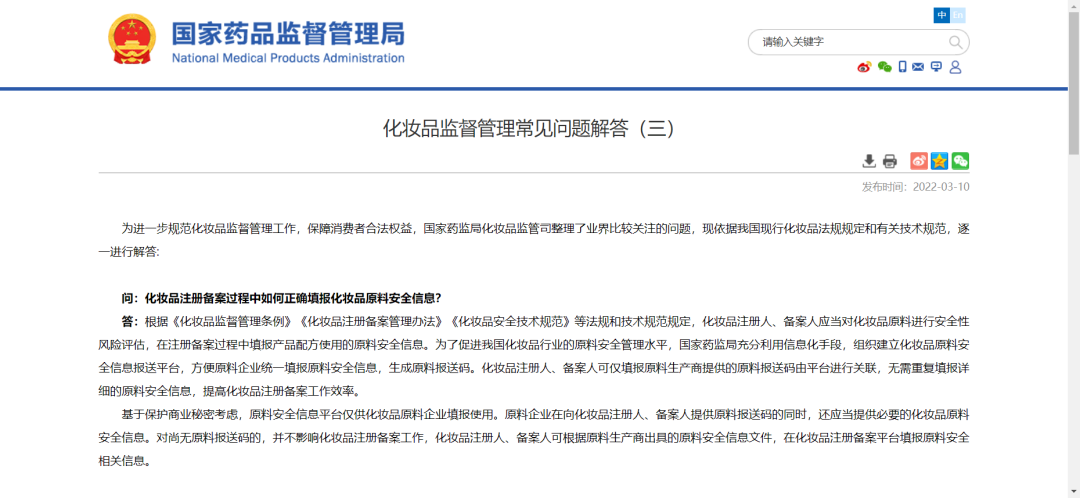
Task: Click the vertical scrollbar thumb
Action: [1073, 80]
